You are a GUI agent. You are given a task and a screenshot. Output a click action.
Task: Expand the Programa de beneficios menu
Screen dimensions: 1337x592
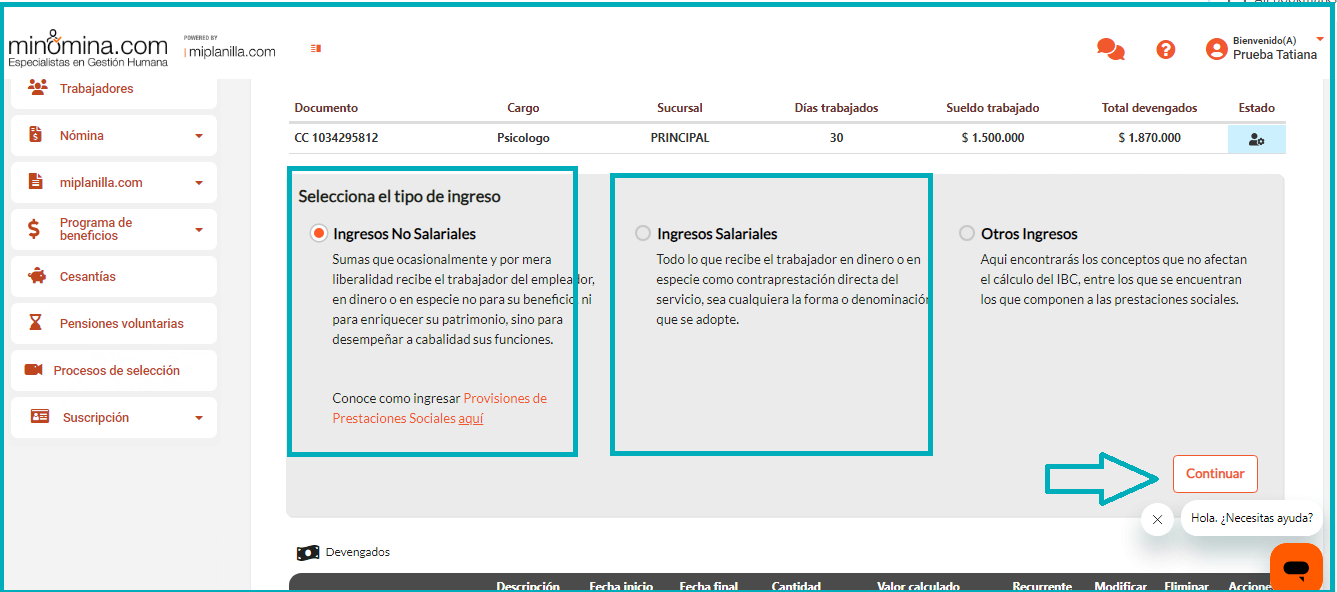198,230
